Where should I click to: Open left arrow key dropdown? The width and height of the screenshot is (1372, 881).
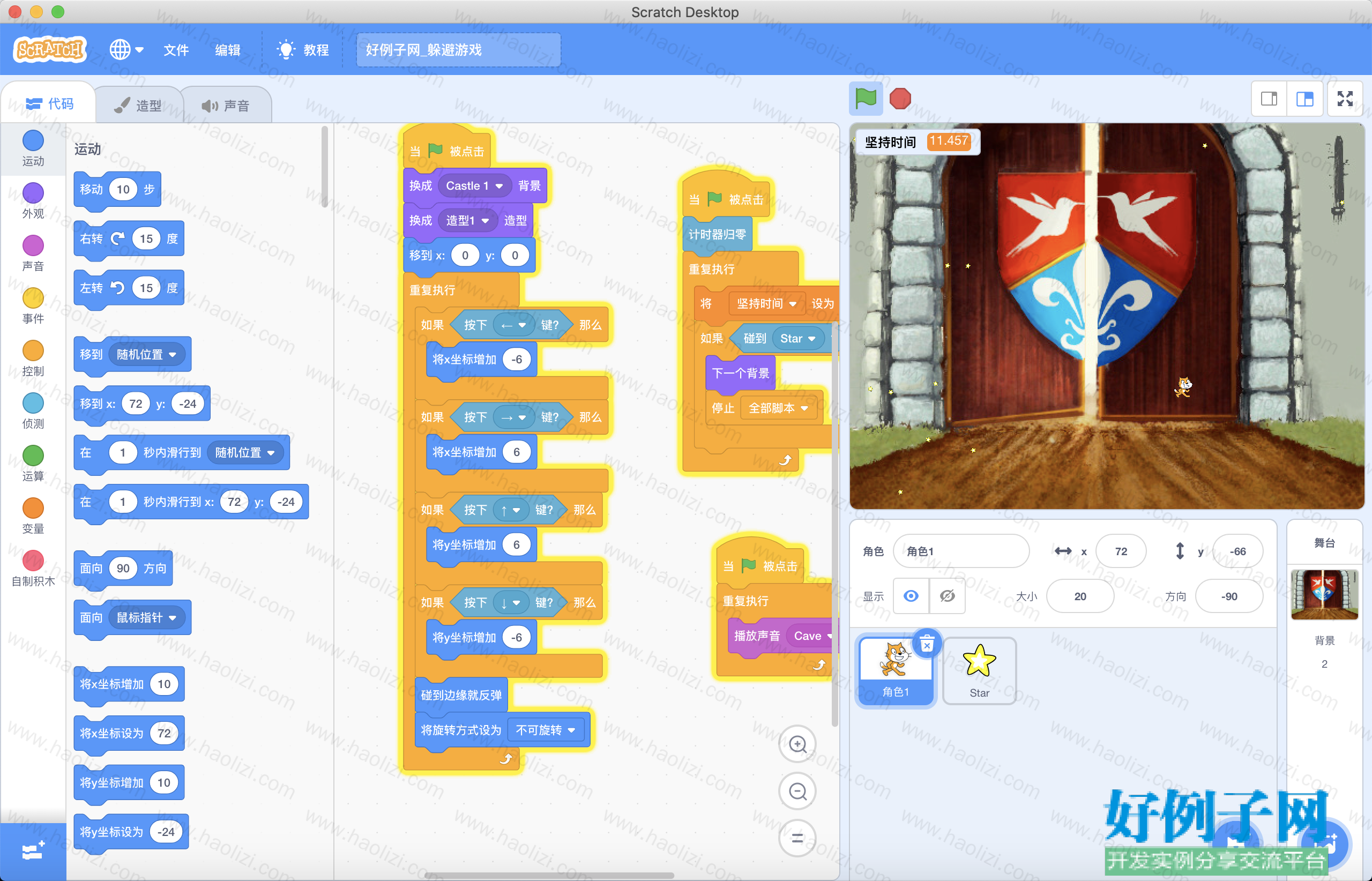513,325
